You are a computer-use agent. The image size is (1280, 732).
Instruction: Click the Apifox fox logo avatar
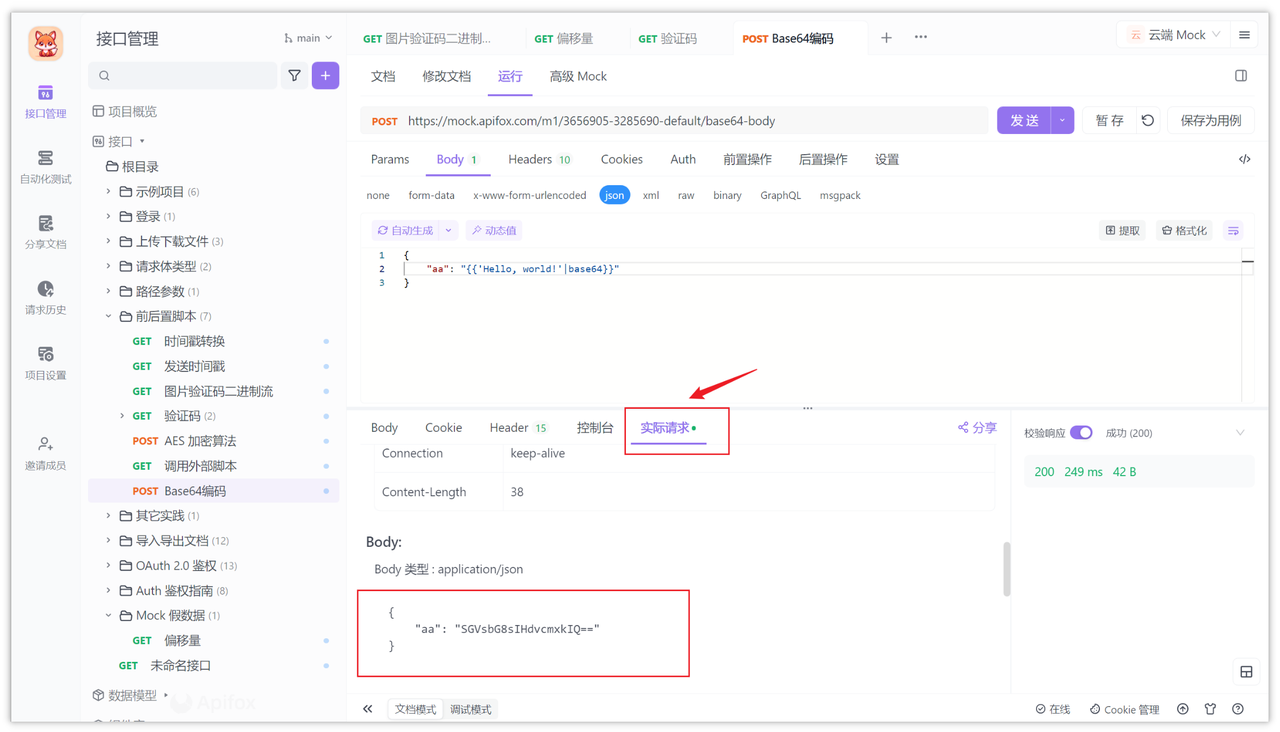tap(45, 43)
